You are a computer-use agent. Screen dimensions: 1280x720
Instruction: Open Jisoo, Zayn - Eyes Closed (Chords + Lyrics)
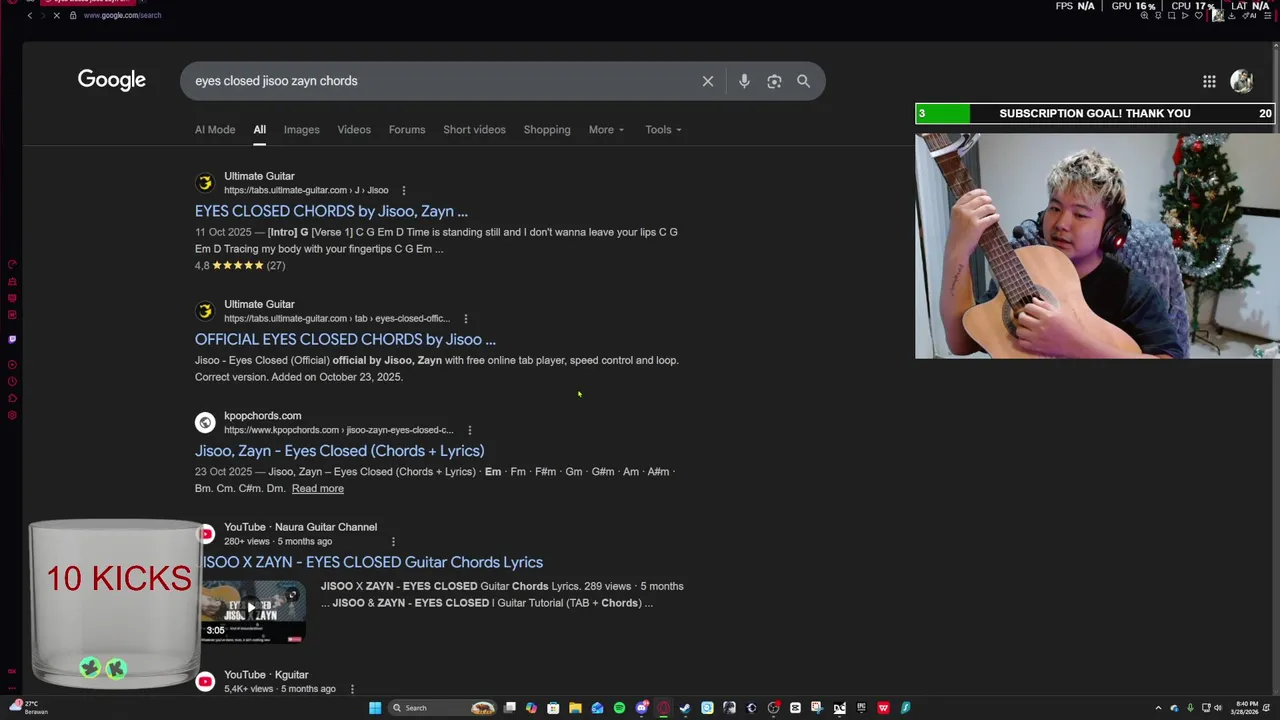click(339, 451)
